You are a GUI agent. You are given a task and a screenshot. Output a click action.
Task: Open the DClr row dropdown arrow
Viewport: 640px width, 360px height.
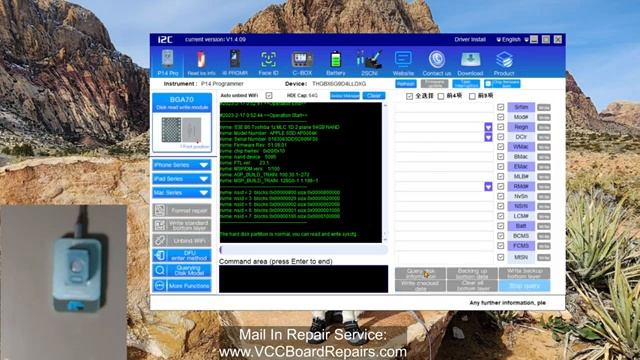tap(488, 137)
